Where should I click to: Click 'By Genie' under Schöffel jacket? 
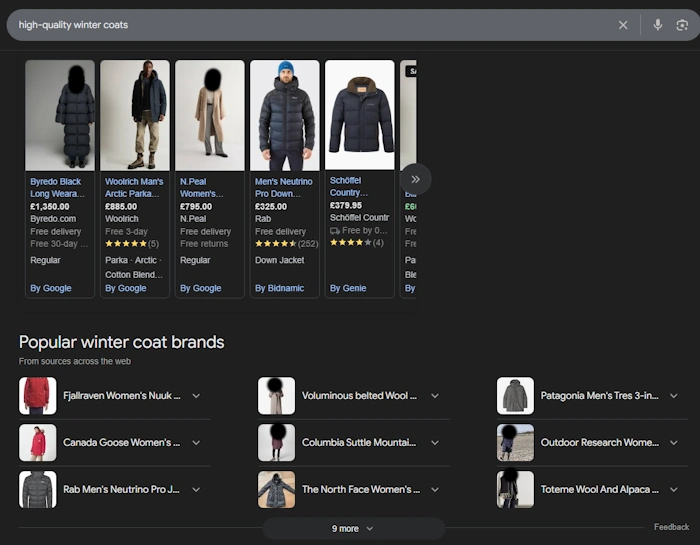[348, 288]
